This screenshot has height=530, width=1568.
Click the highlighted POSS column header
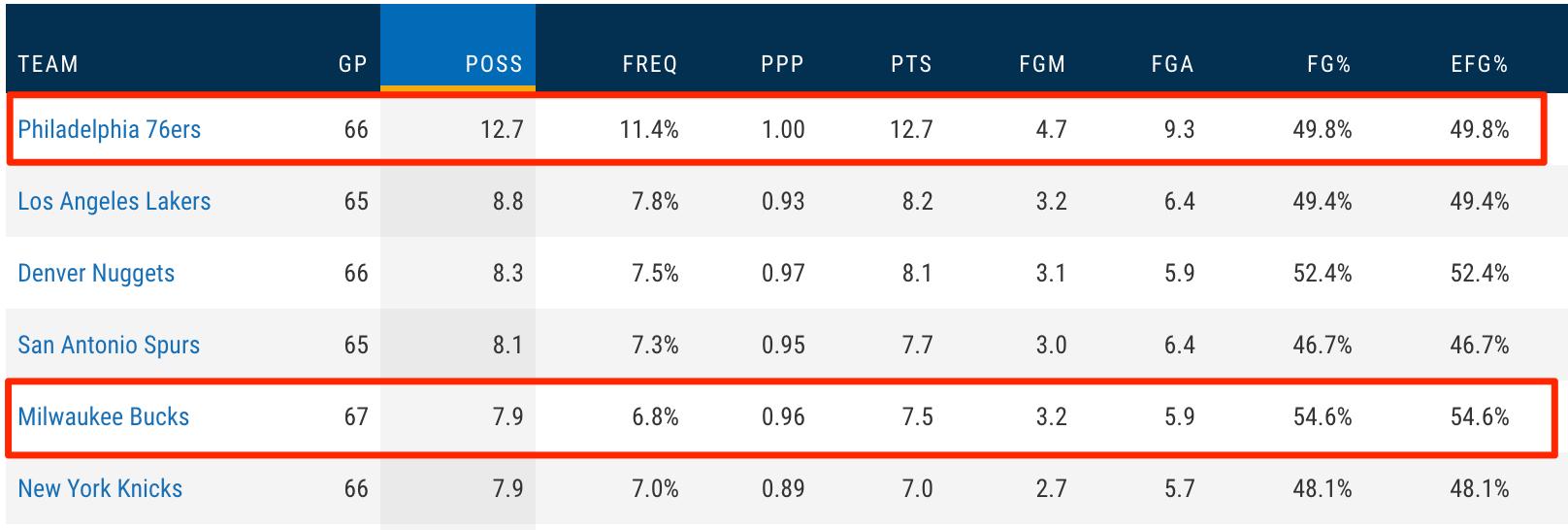point(494,64)
